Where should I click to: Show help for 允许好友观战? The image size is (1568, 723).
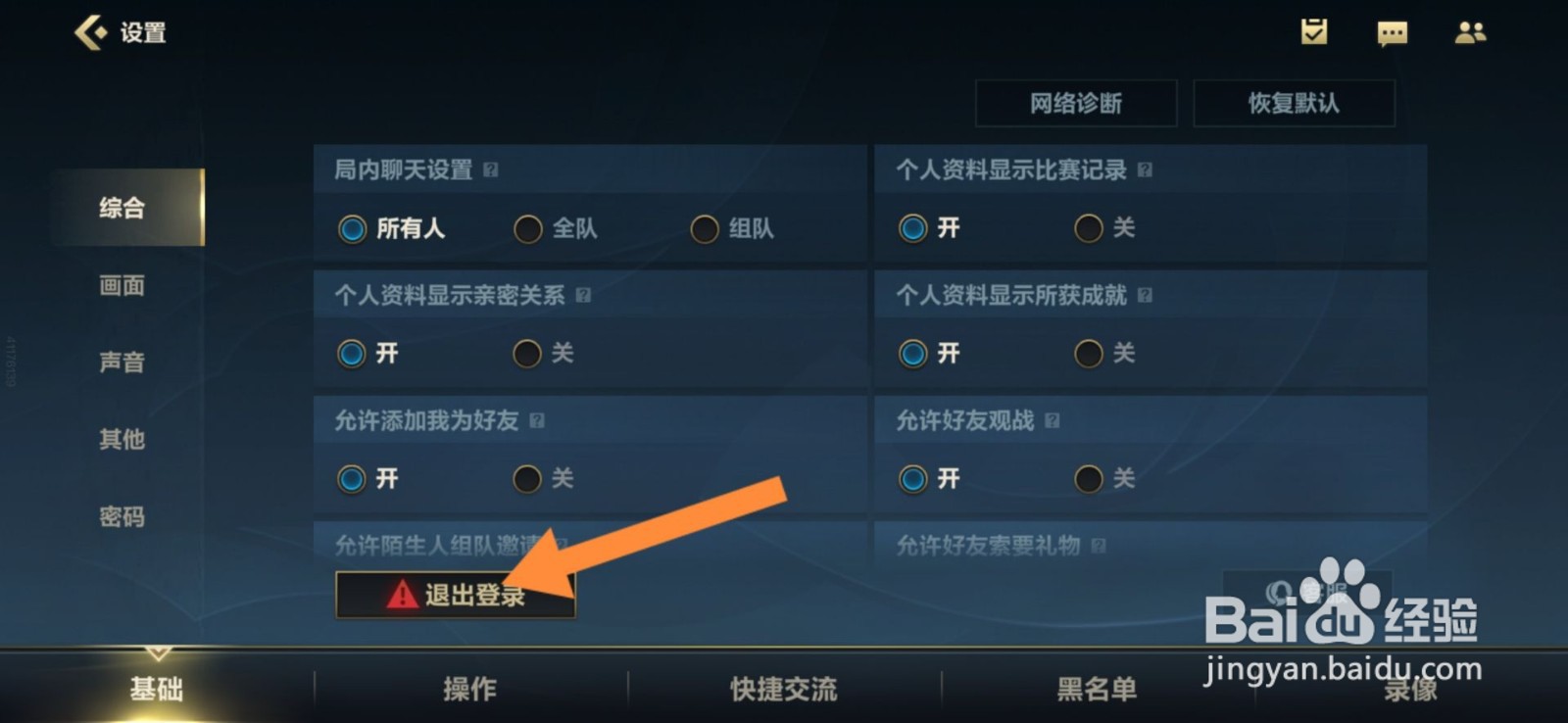pos(1052,420)
